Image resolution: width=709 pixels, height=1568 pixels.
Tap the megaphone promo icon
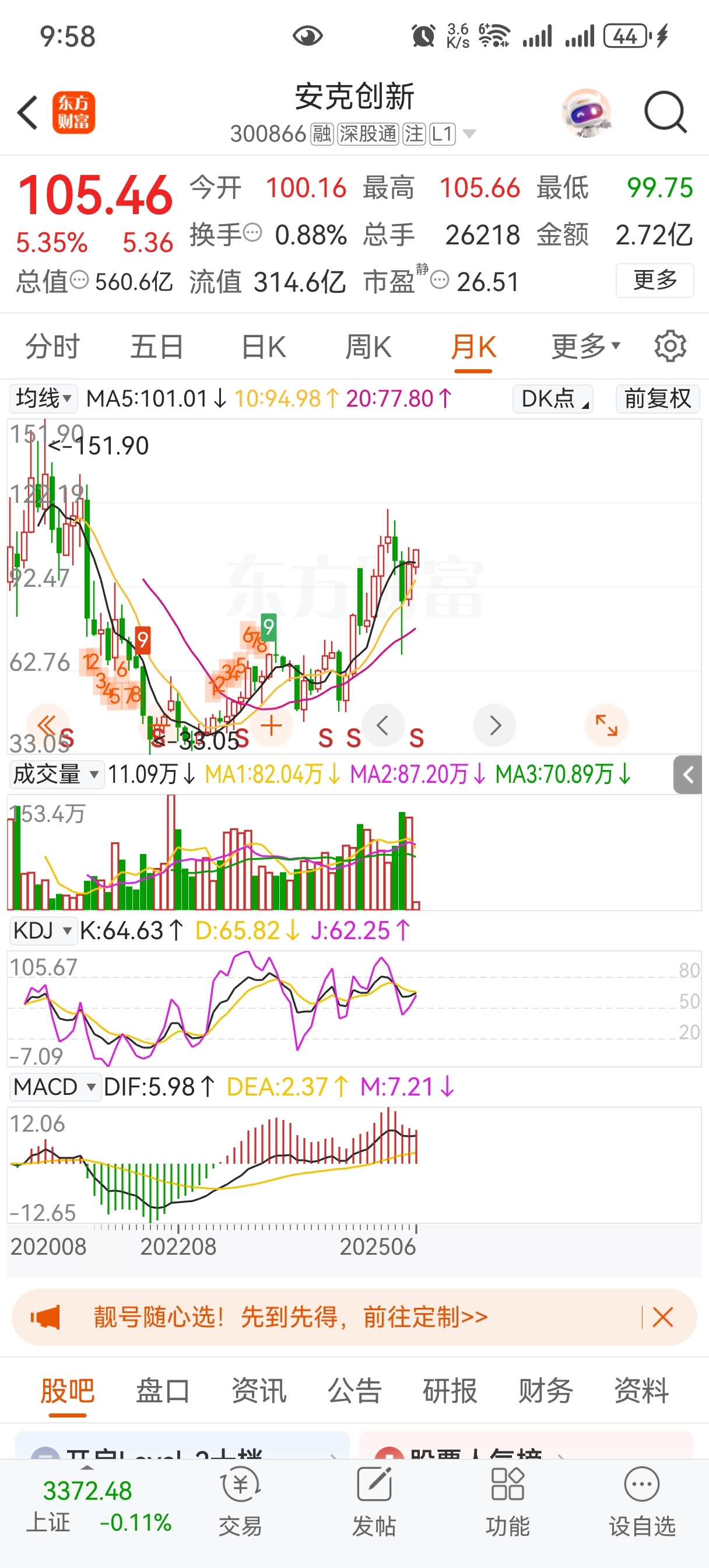pyautogui.click(x=45, y=1317)
